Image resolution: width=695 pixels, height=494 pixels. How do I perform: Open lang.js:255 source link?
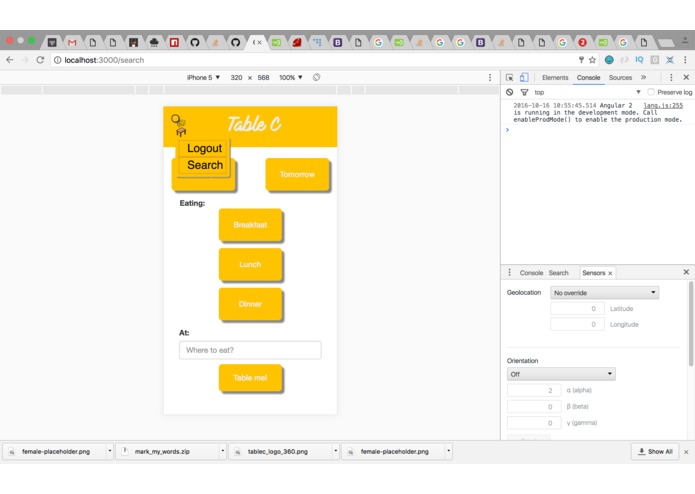[x=663, y=105]
